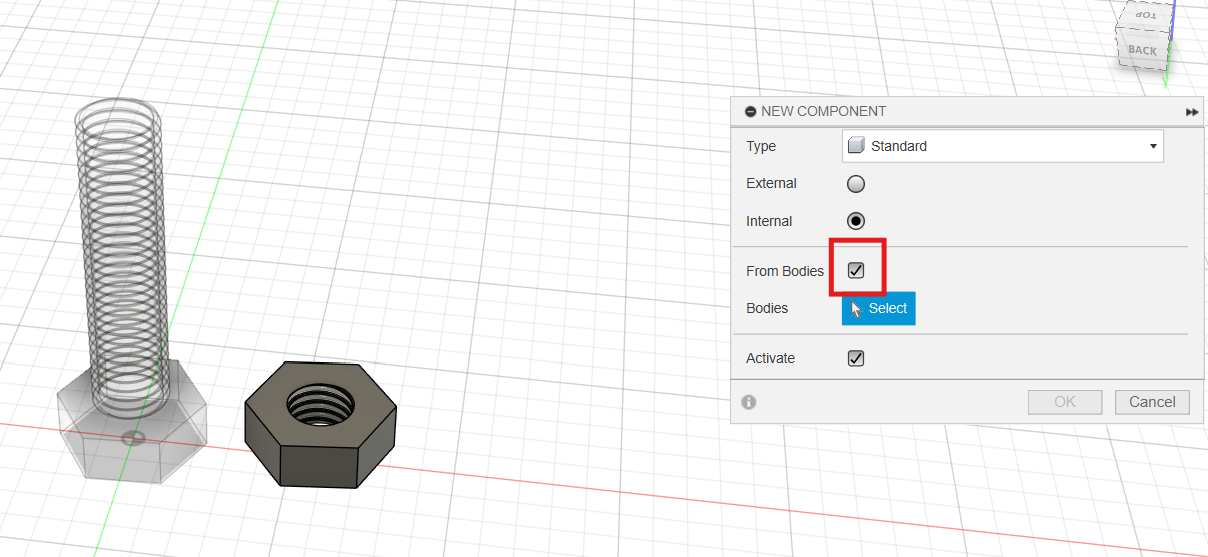This screenshot has width=1208, height=557.
Task: Select the Internal radio button
Action: click(x=856, y=221)
